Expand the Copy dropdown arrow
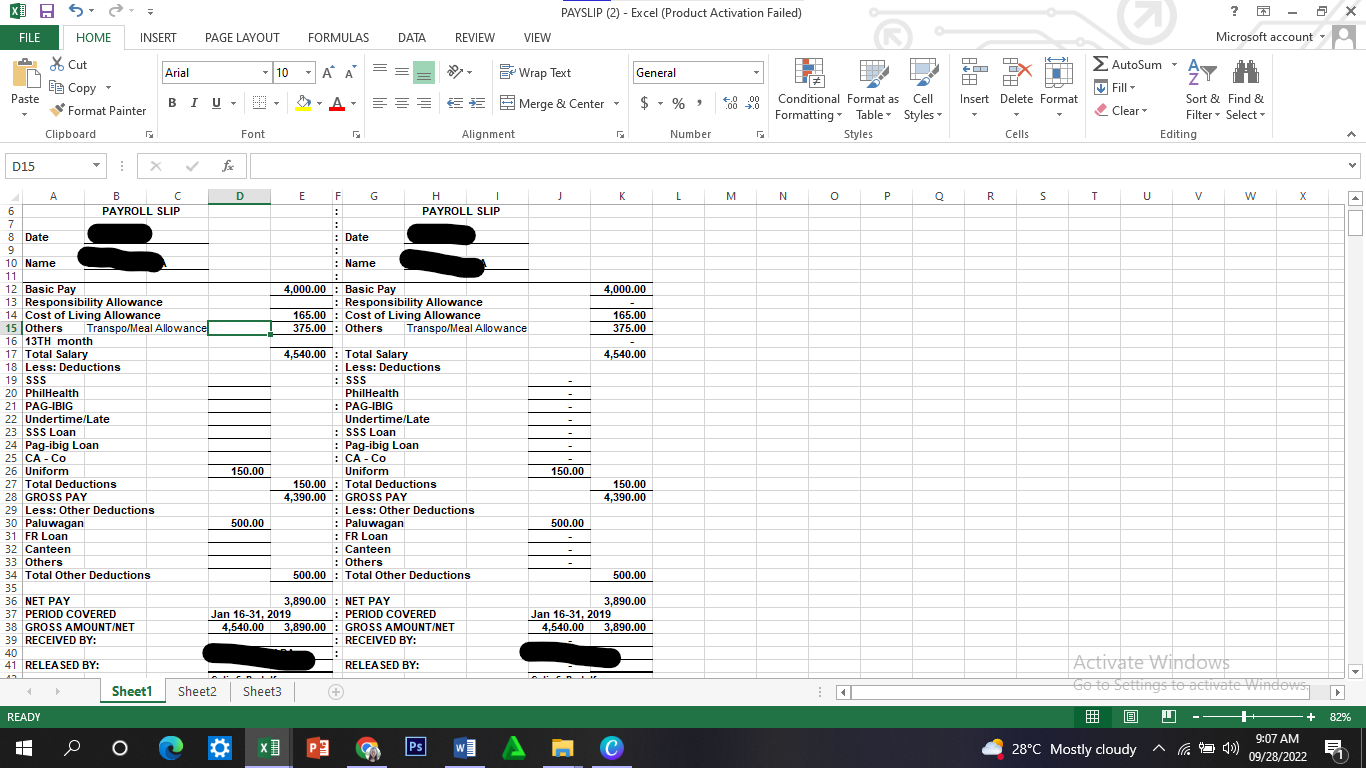Viewport: 1366px width, 768px height. click(x=108, y=88)
